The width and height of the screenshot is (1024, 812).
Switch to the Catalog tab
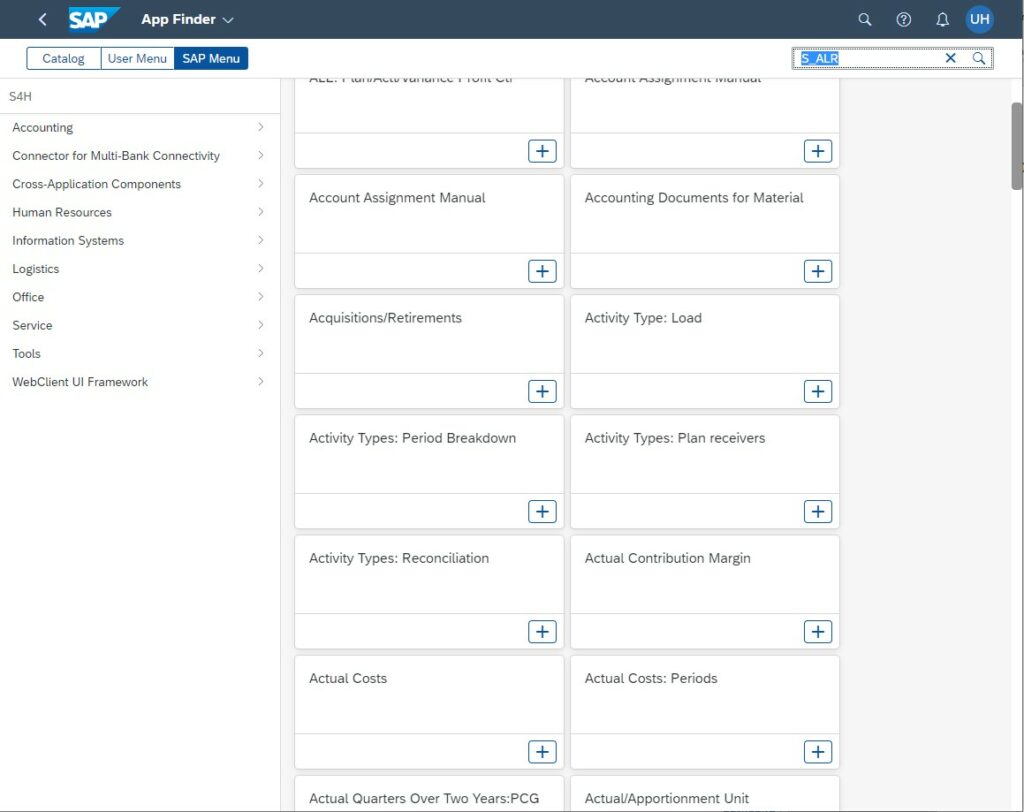[63, 58]
